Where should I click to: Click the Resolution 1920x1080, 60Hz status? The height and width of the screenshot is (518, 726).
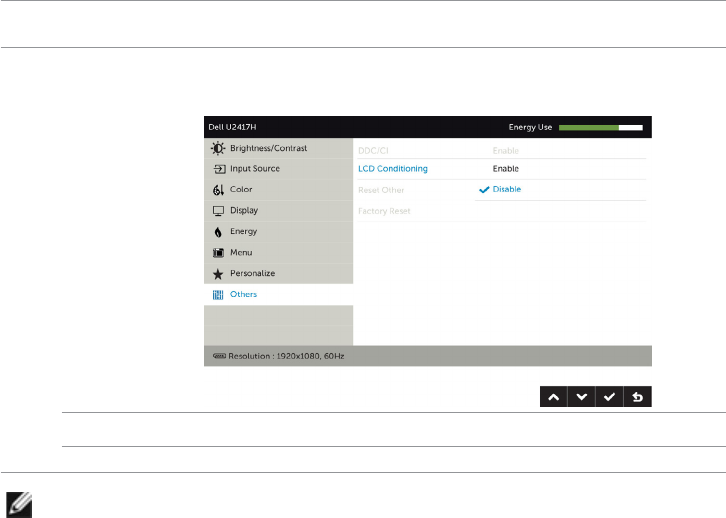click(x=286, y=356)
